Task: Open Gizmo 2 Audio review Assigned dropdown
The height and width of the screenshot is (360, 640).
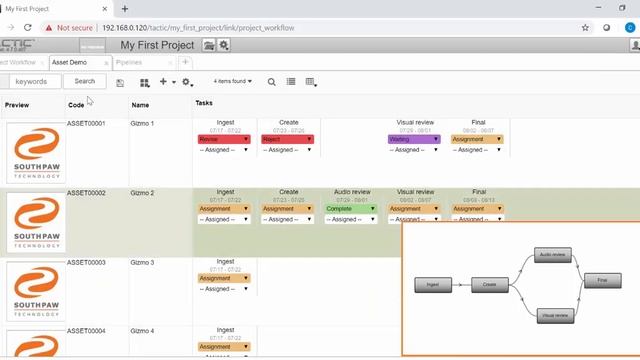Action: click(x=351, y=219)
